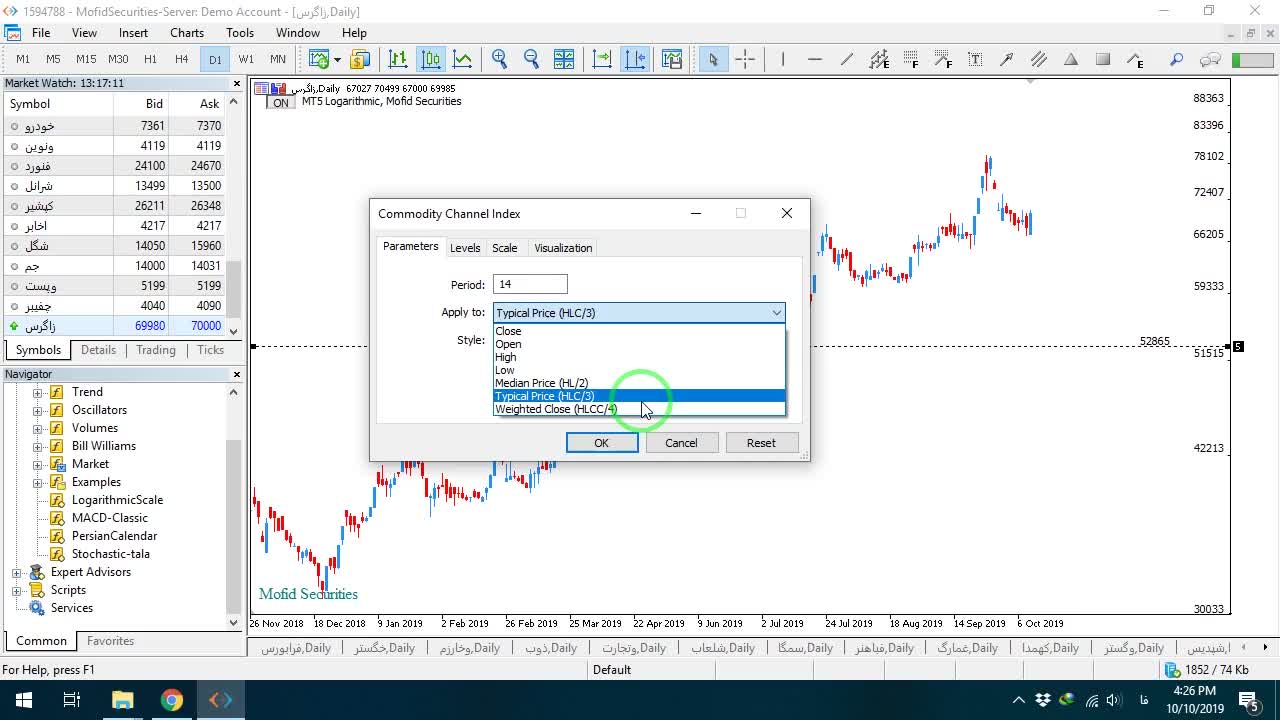Open the New Chart toolbar icon
Viewport: 1280px width, 720px height.
[x=319, y=59]
